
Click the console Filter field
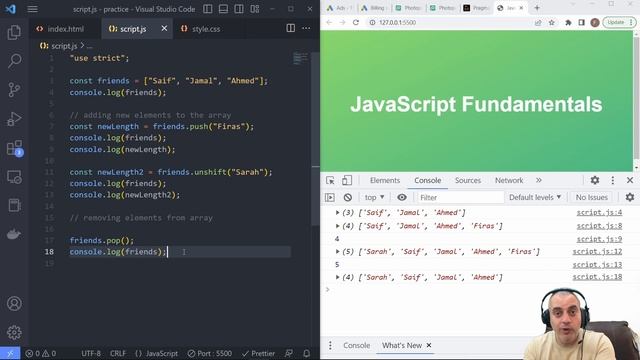click(x=460, y=198)
